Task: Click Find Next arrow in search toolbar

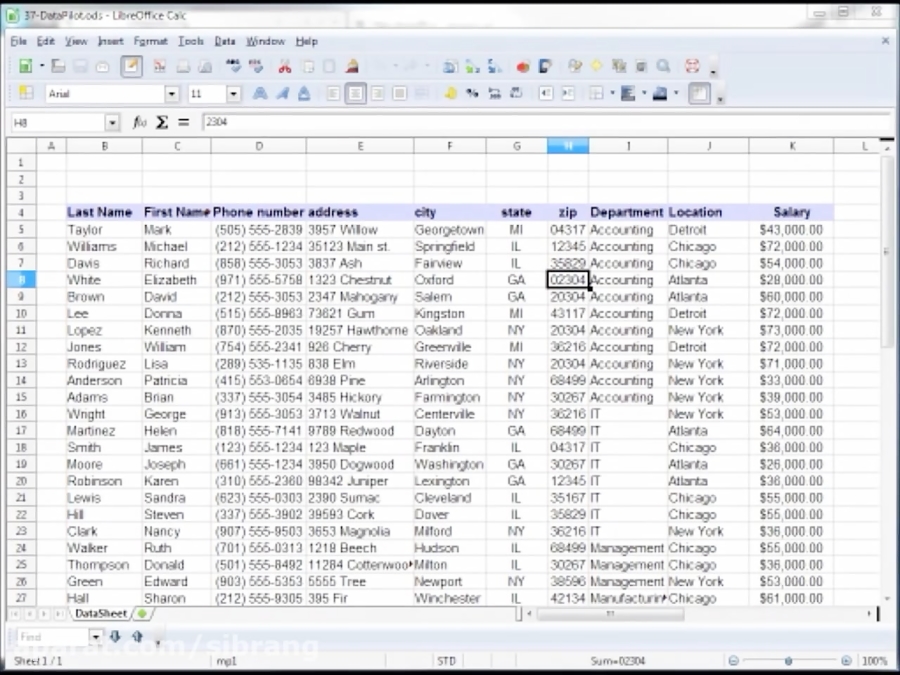Action: pos(114,636)
